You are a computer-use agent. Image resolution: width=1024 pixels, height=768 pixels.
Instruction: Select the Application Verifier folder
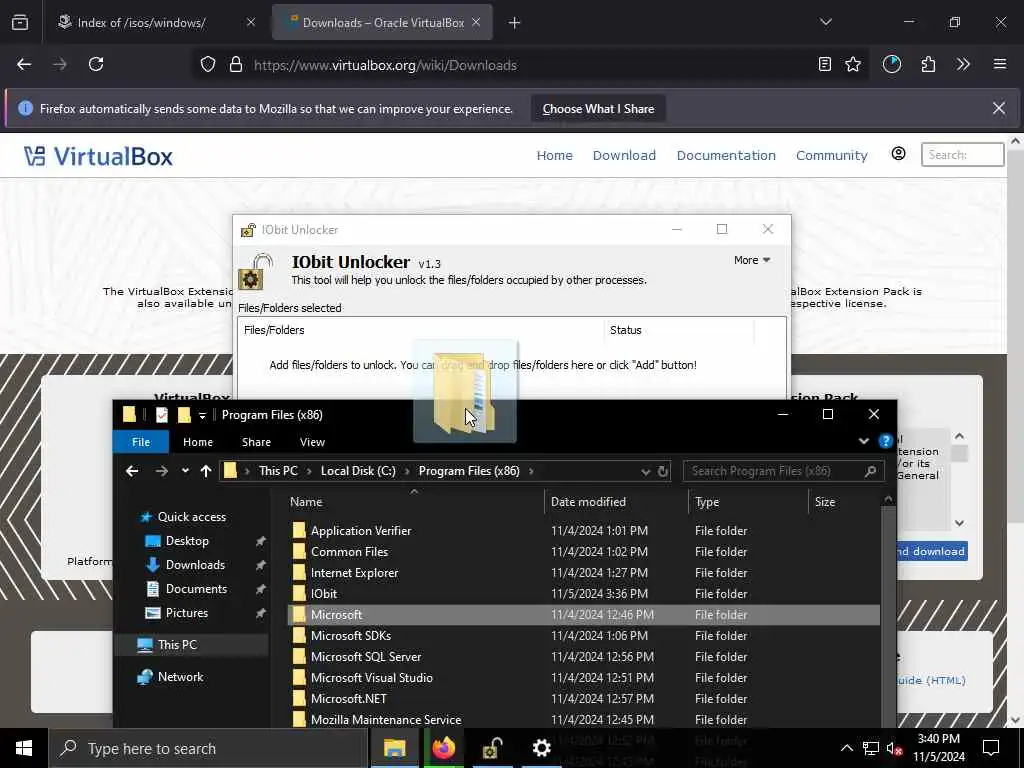583,531
